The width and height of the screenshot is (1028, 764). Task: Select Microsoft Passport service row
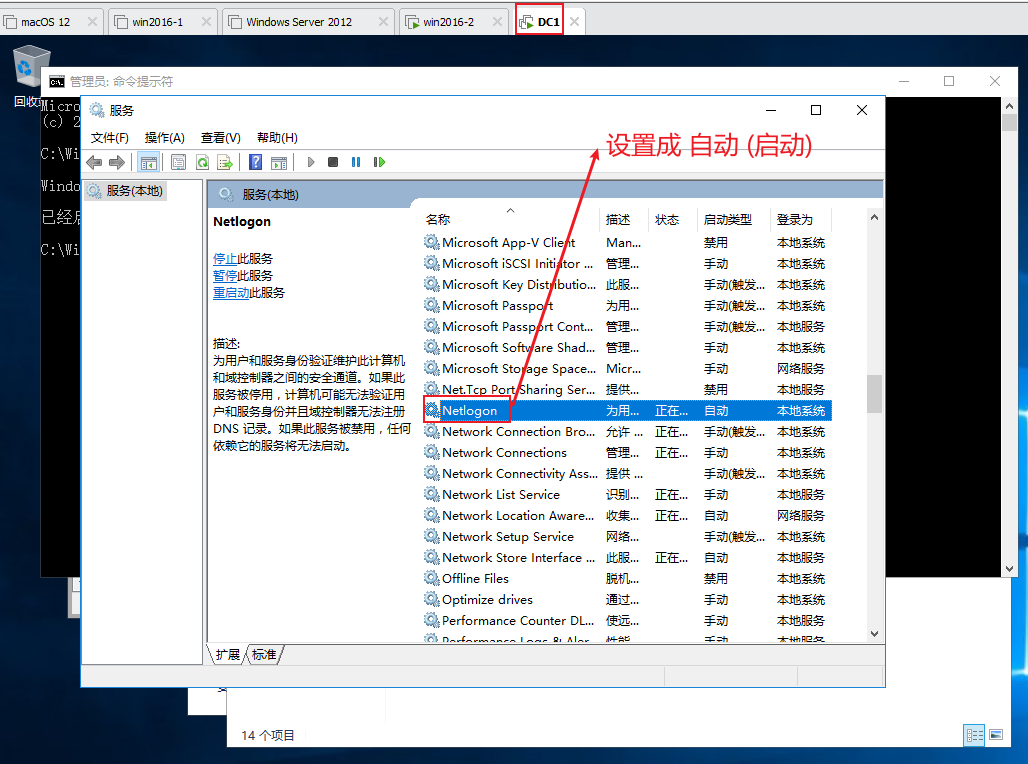pos(627,306)
